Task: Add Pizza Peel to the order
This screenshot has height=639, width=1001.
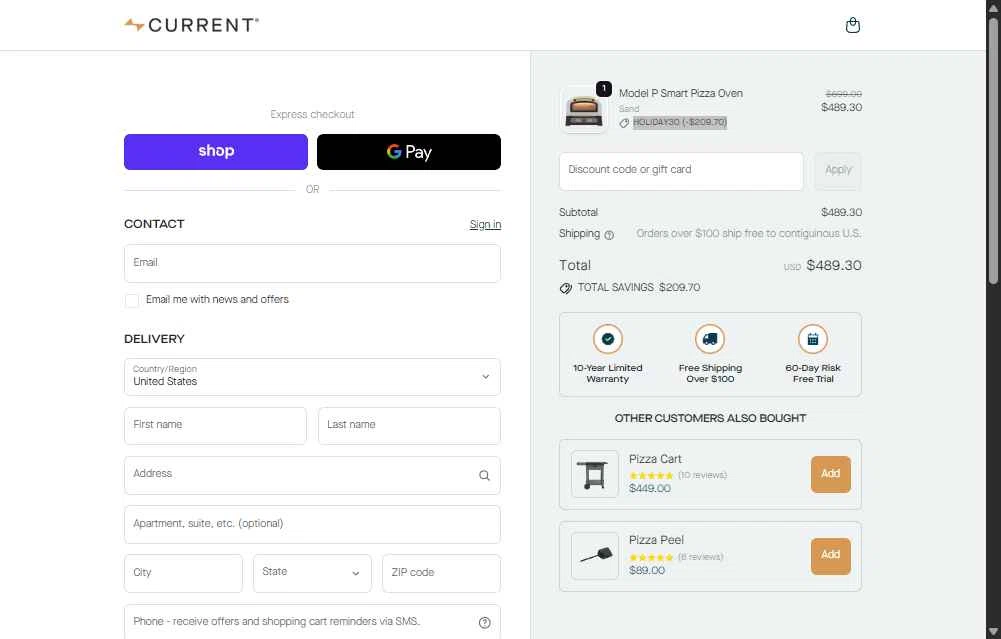Action: click(831, 556)
